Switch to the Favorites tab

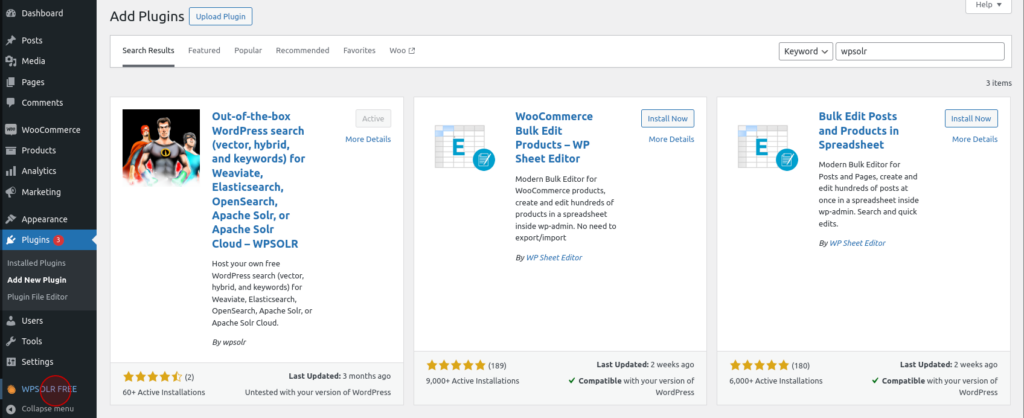(359, 50)
